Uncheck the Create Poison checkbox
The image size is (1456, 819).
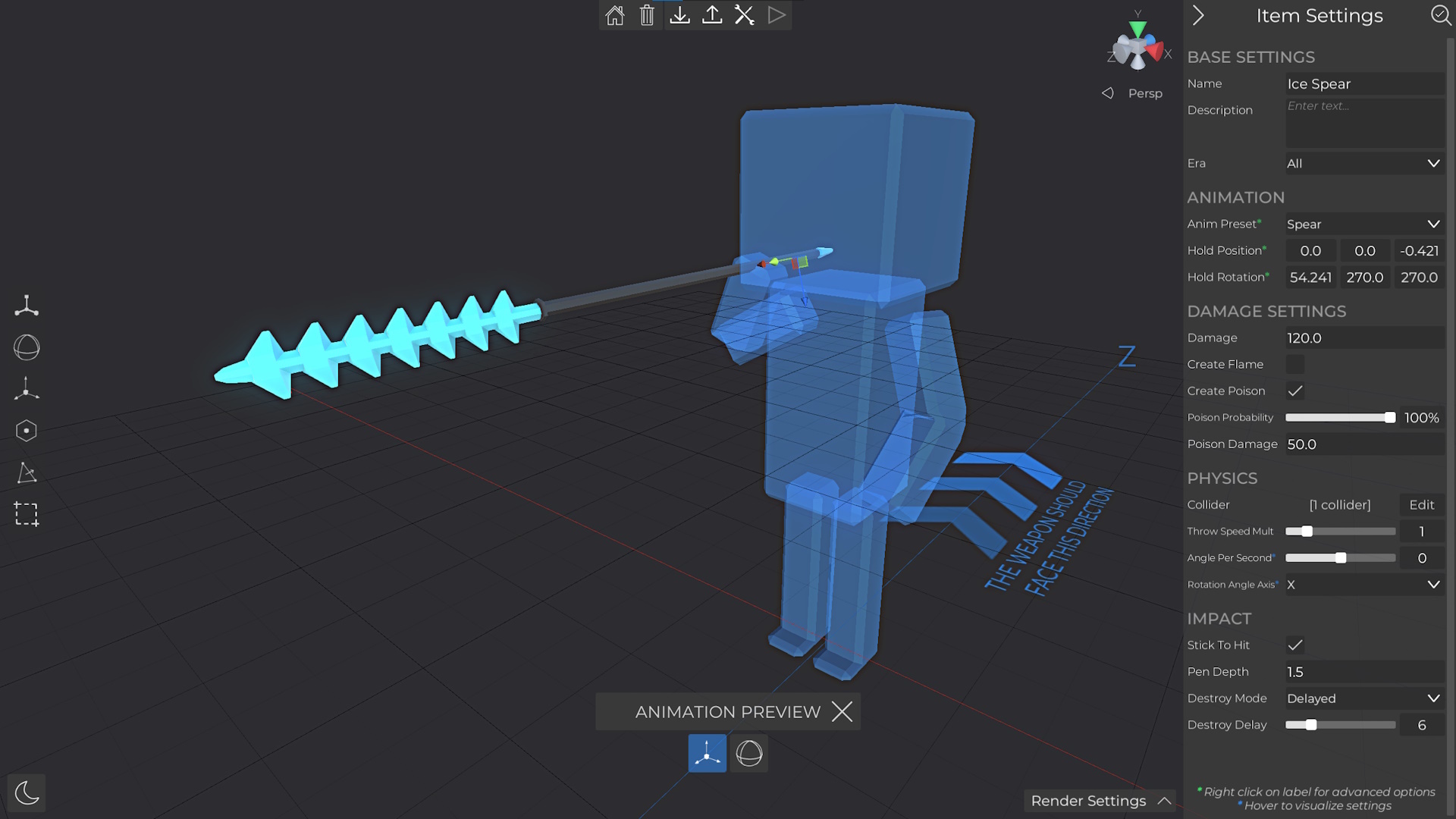pyautogui.click(x=1295, y=391)
